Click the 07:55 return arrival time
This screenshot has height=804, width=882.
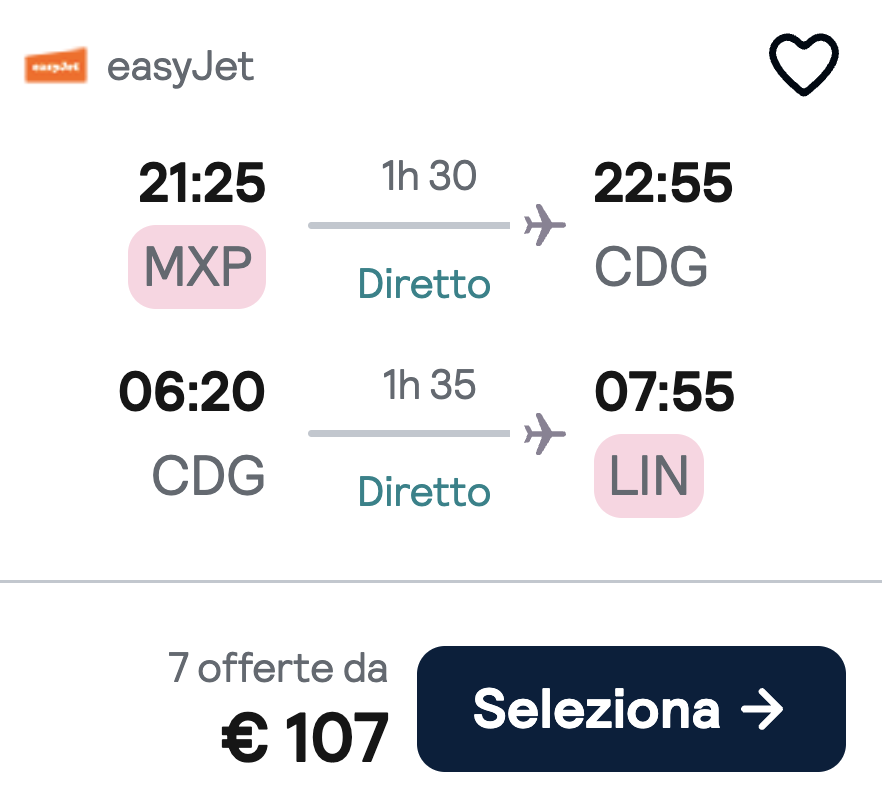pyautogui.click(x=664, y=392)
